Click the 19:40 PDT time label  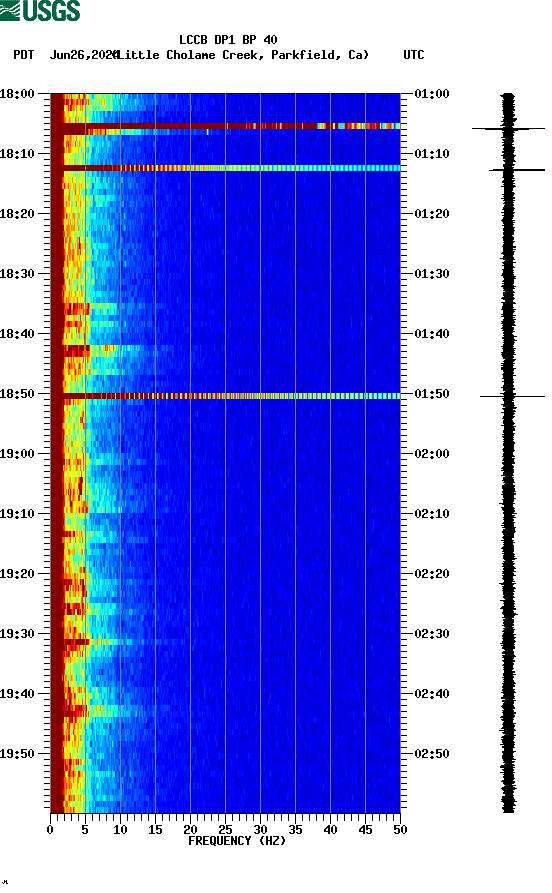17,694
